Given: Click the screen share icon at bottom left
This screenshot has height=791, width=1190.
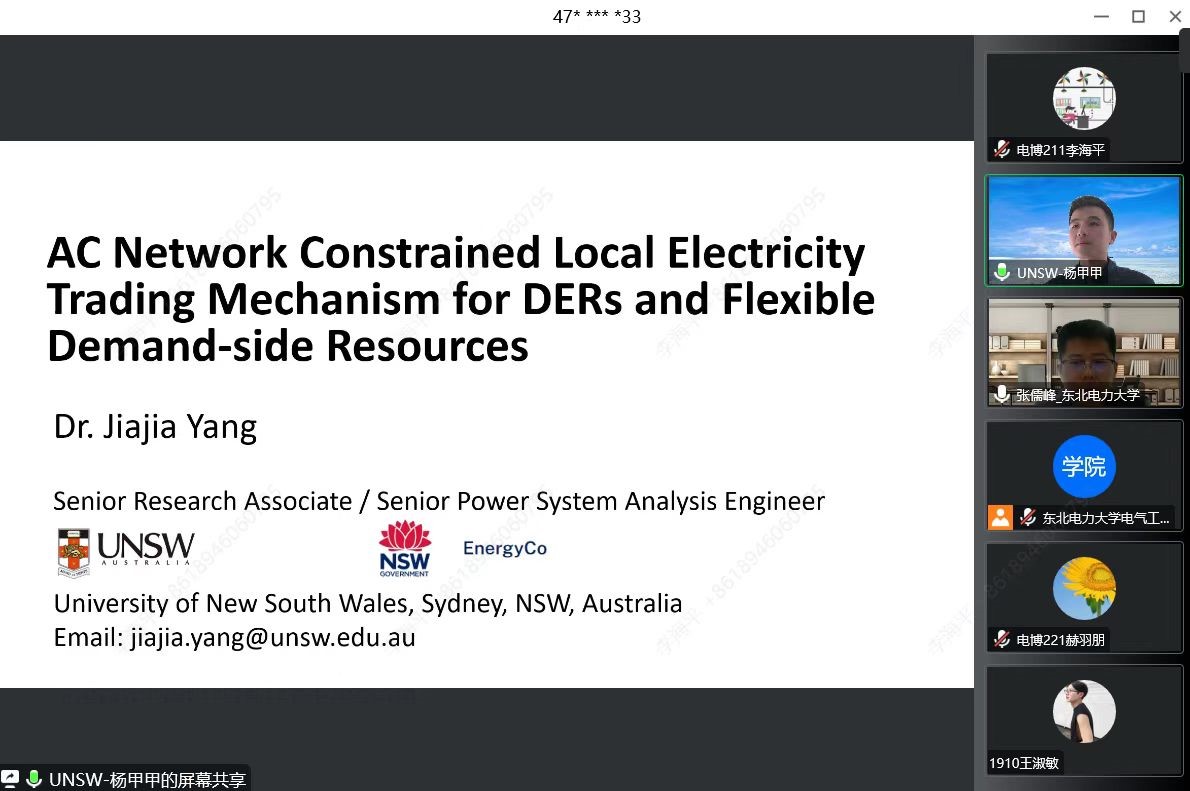Looking at the screenshot, I should coord(10,779).
